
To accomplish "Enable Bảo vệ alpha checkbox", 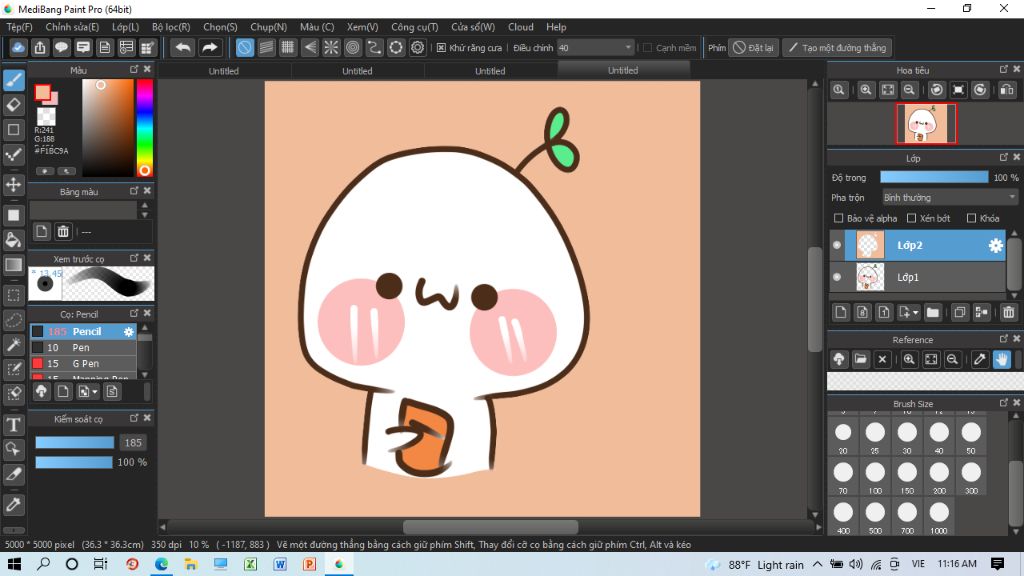I will (839, 218).
